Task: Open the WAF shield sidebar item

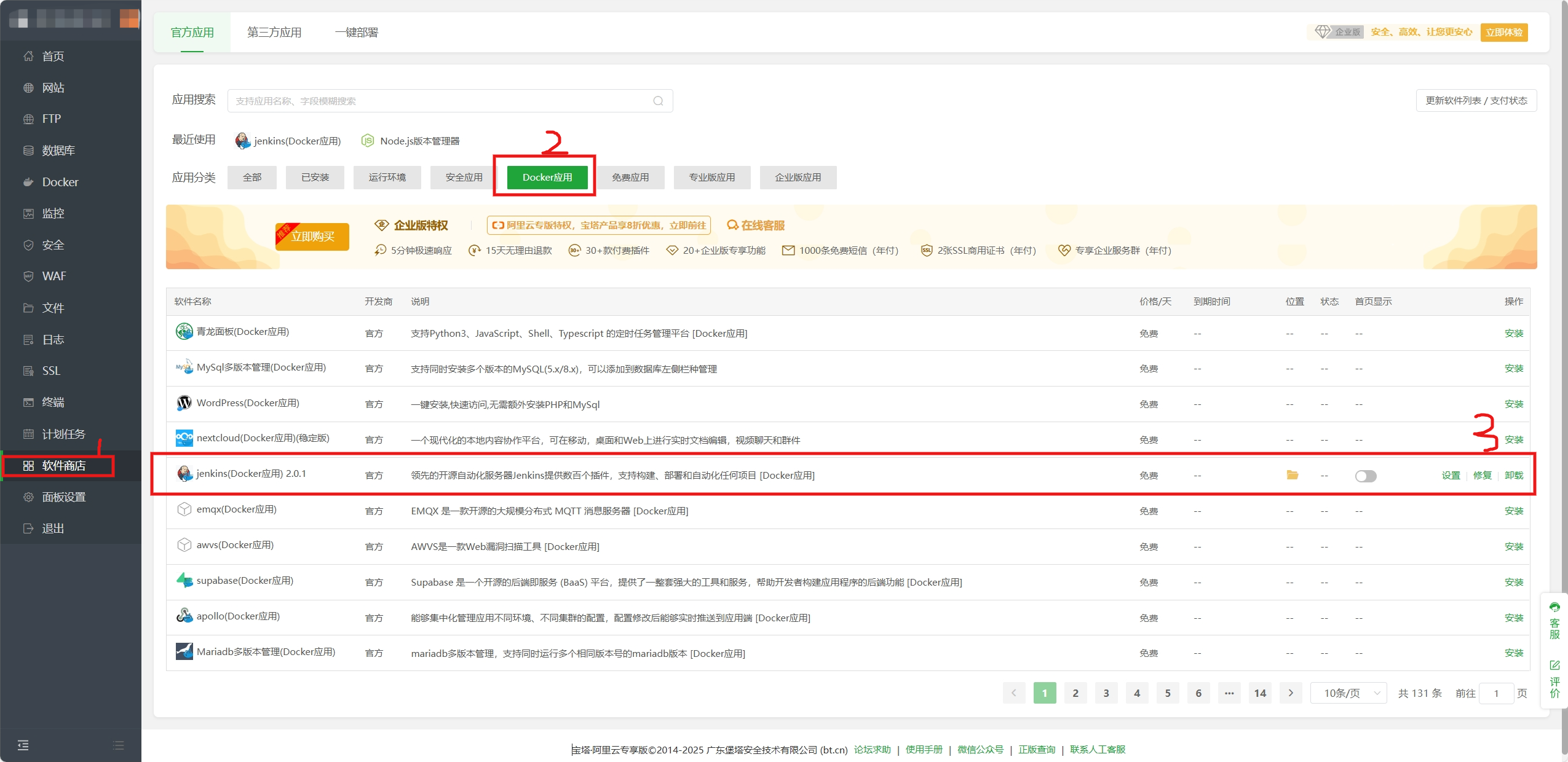Action: (28, 276)
